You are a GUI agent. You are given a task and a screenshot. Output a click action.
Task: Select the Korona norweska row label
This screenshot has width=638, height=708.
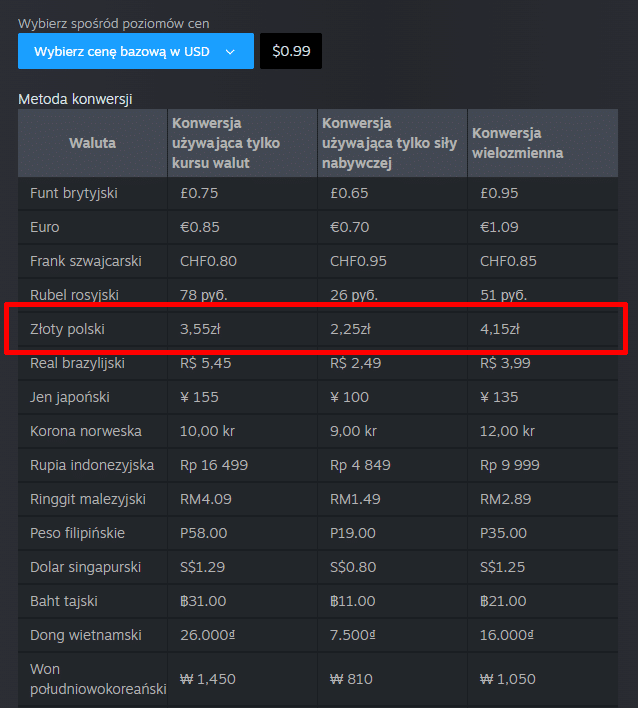(86, 431)
